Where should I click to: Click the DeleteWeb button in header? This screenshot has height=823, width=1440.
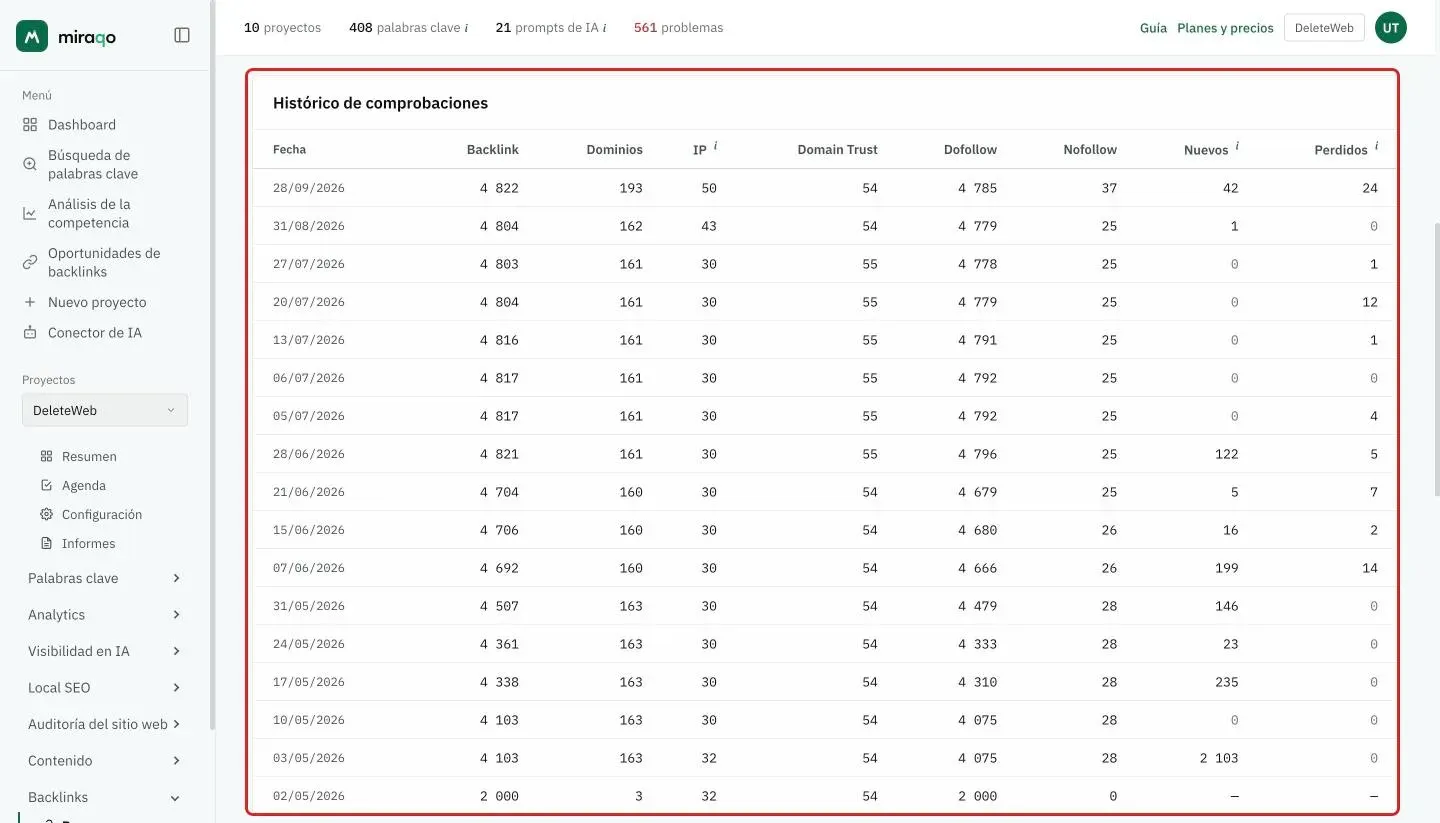click(x=1324, y=28)
